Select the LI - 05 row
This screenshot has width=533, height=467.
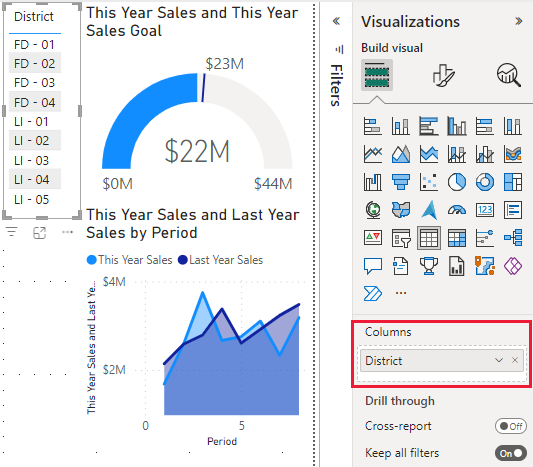[x=35, y=200]
